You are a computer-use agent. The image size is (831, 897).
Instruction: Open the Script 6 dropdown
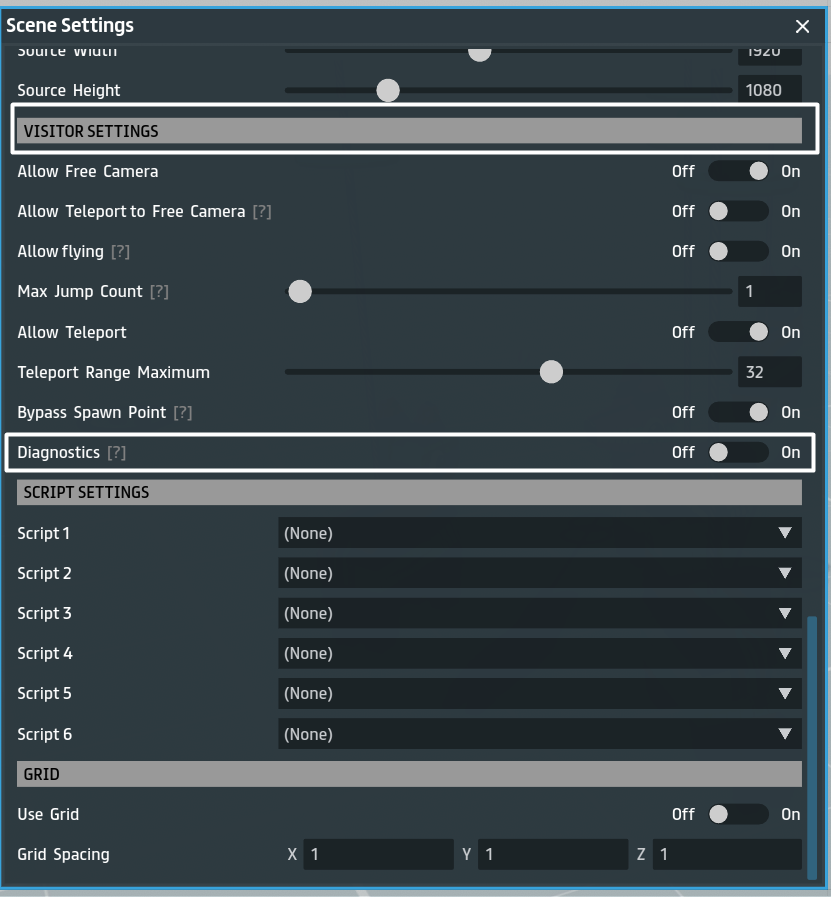(x=539, y=735)
